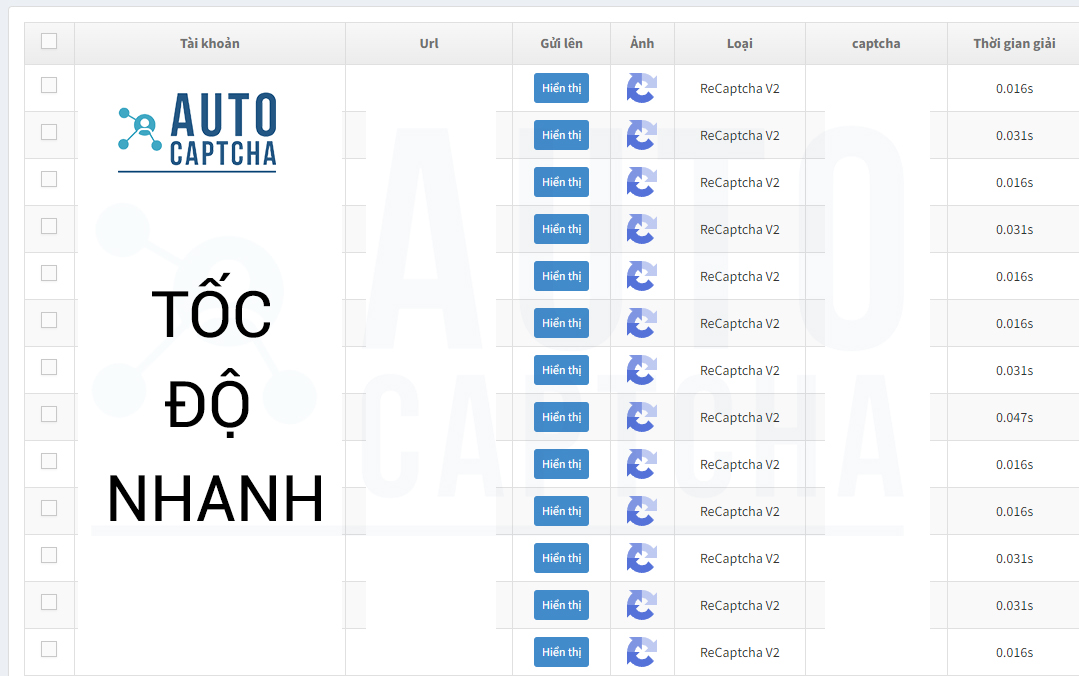The height and width of the screenshot is (676, 1079).
Task: Sort by the Tài khoản column header
Action: tap(210, 43)
